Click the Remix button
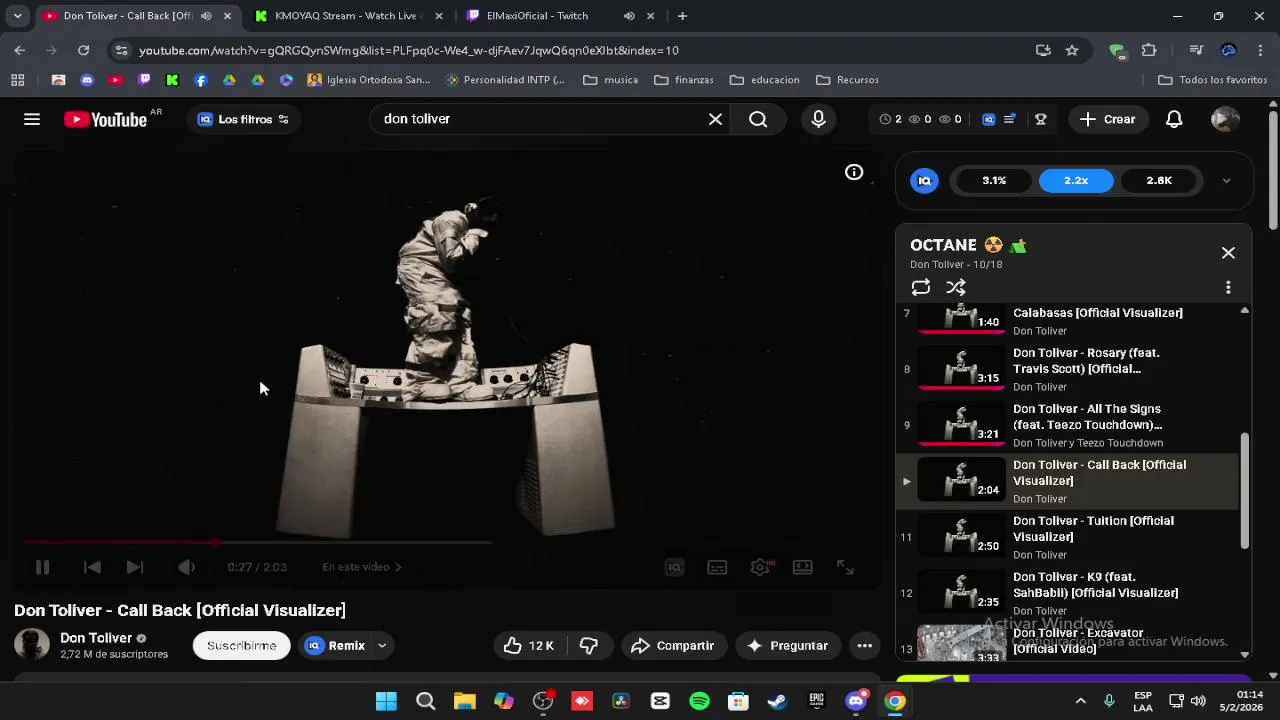The image size is (1280, 720). (335, 645)
